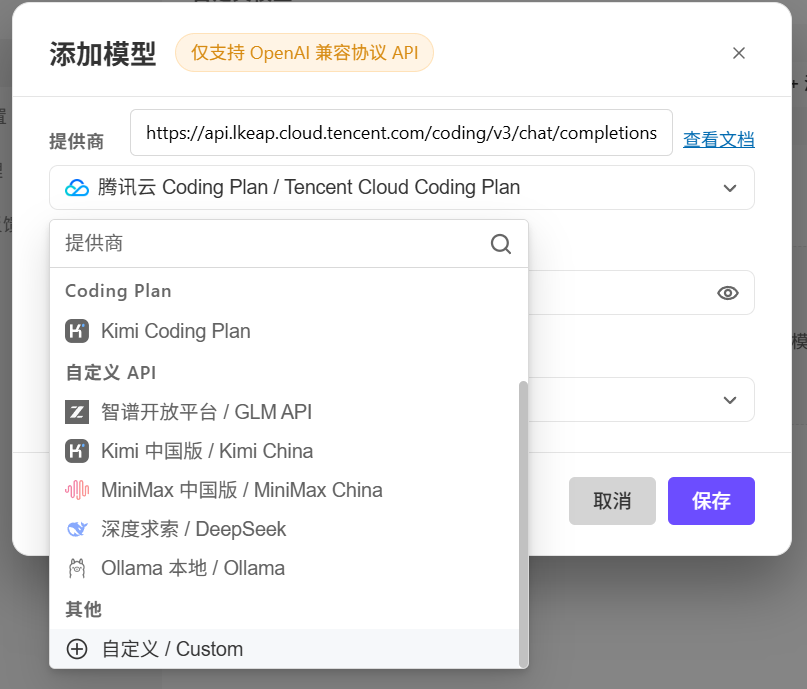Click the 添加模型 dialog title
This screenshot has width=807, height=689.
tap(102, 54)
